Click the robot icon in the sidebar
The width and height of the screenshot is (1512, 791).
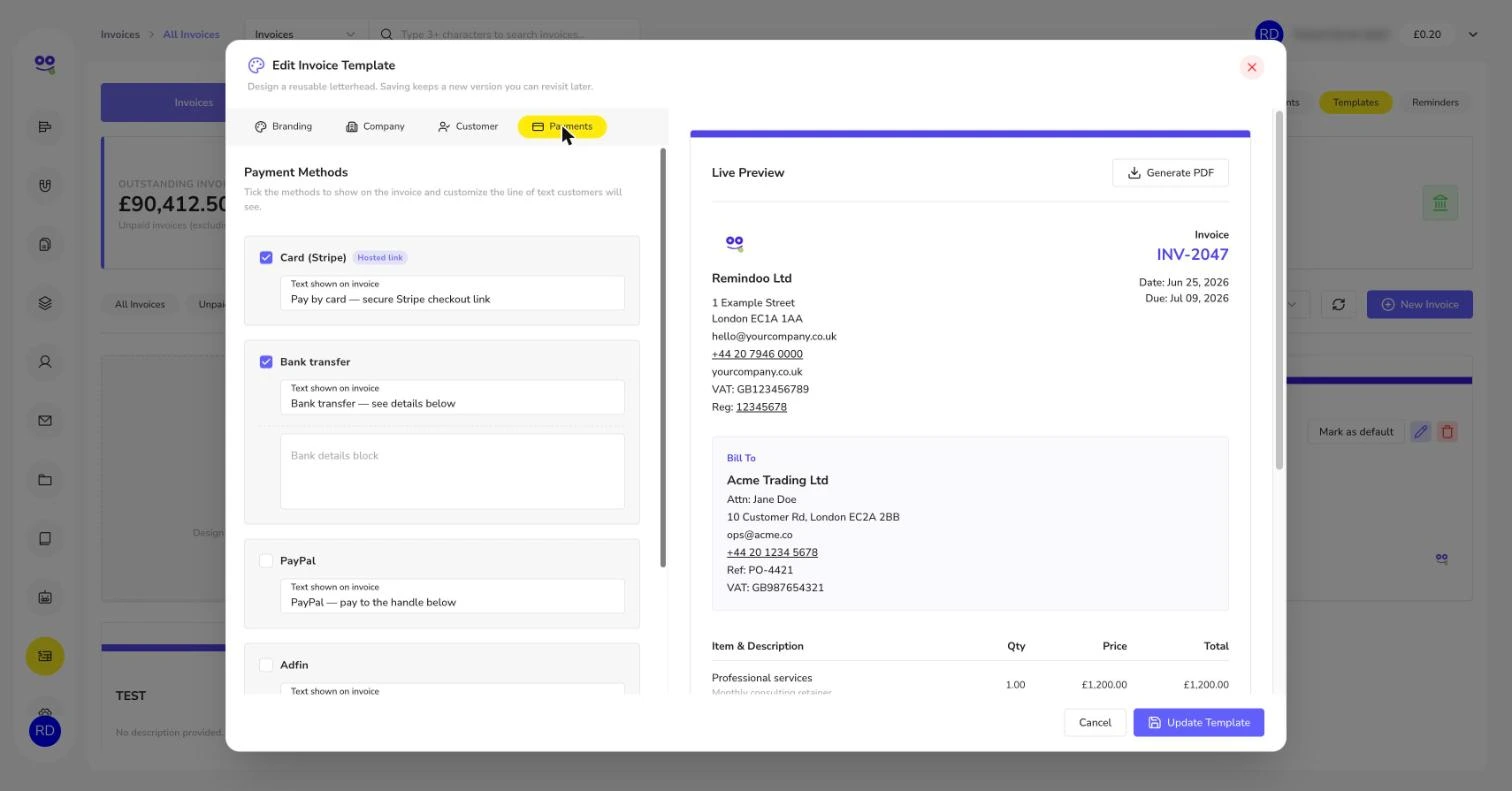pos(45,597)
